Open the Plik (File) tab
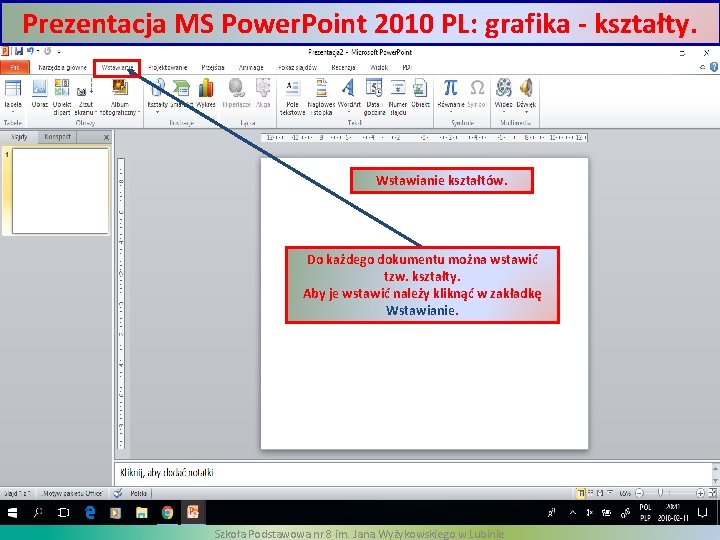The height and width of the screenshot is (540, 720). [15, 67]
